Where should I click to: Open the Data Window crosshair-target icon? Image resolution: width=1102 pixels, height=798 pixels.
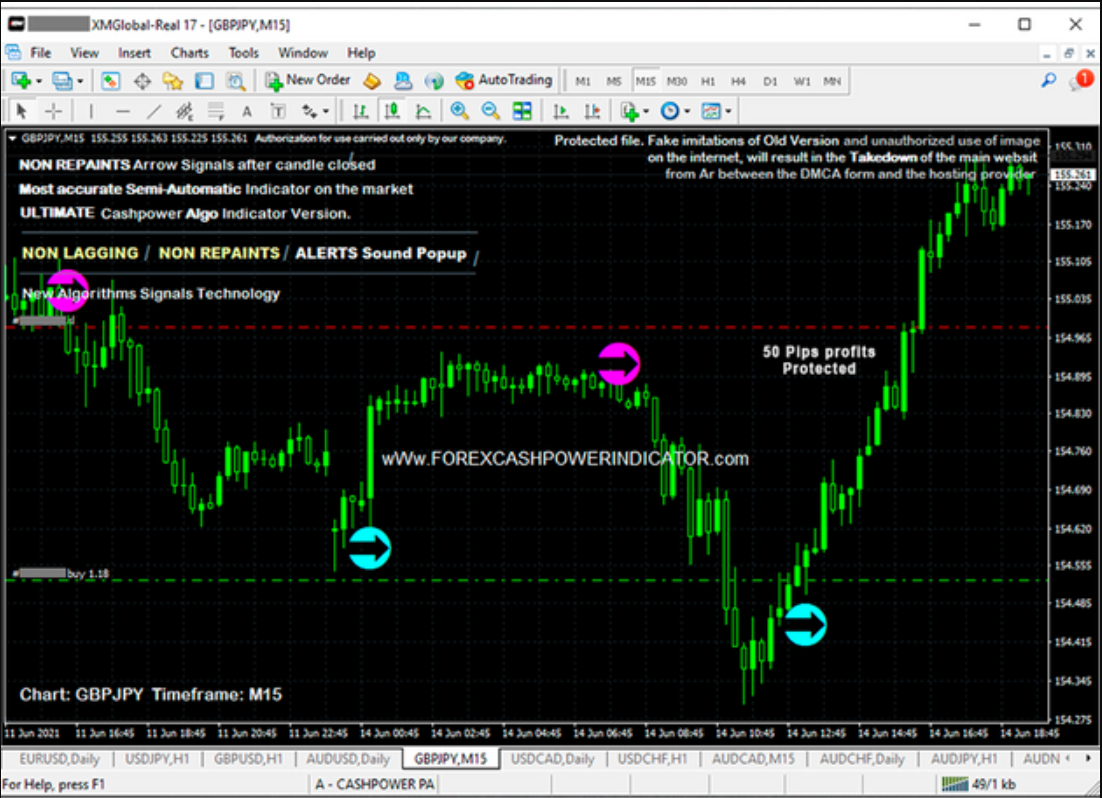click(x=142, y=81)
